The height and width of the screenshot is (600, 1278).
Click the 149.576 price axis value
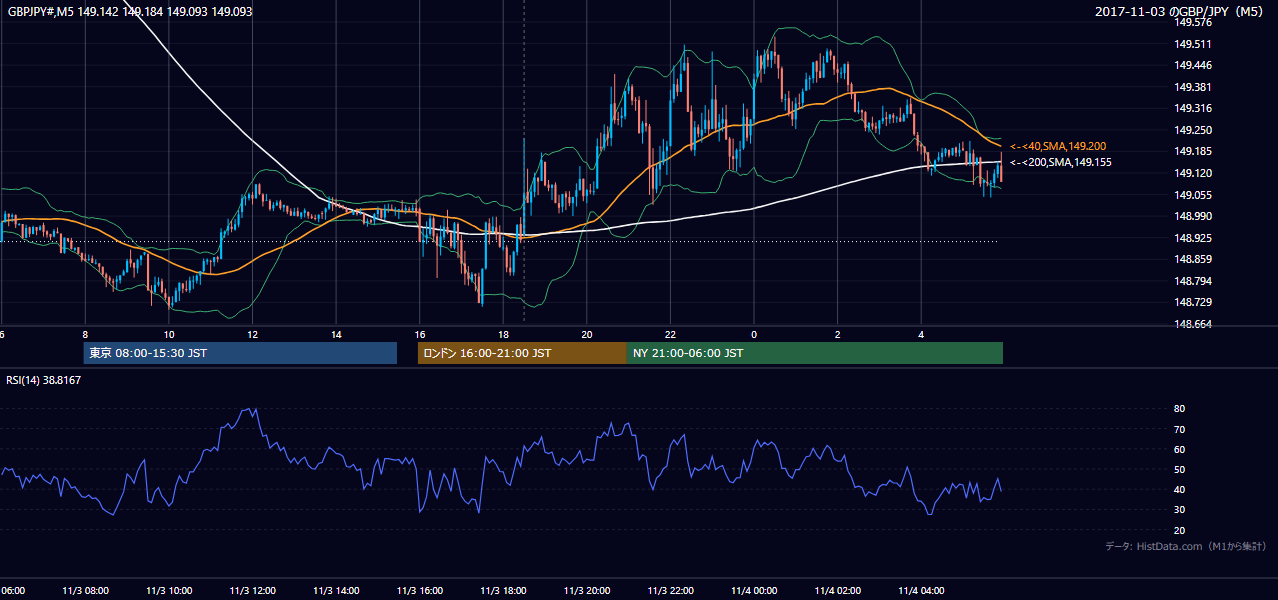1194,22
